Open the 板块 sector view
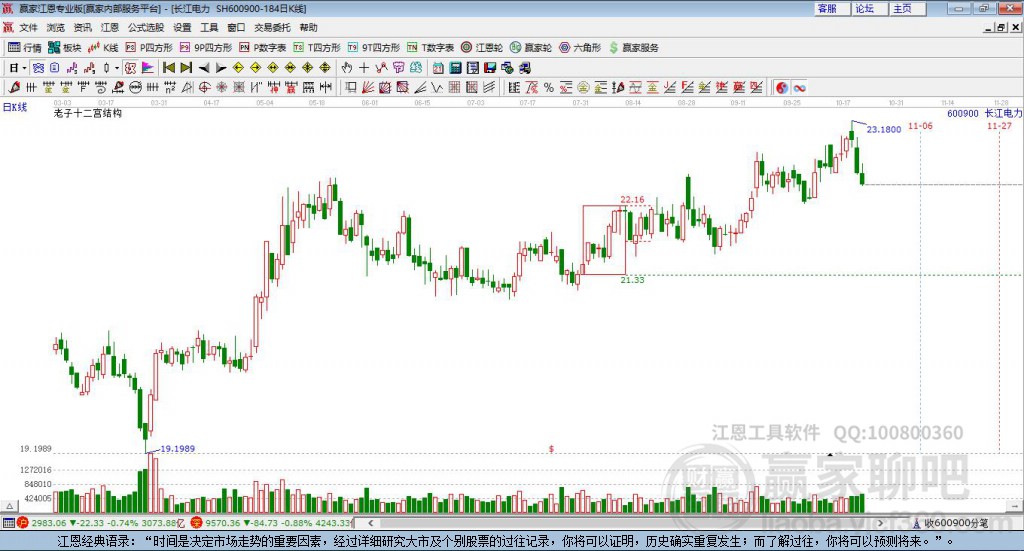 point(65,48)
